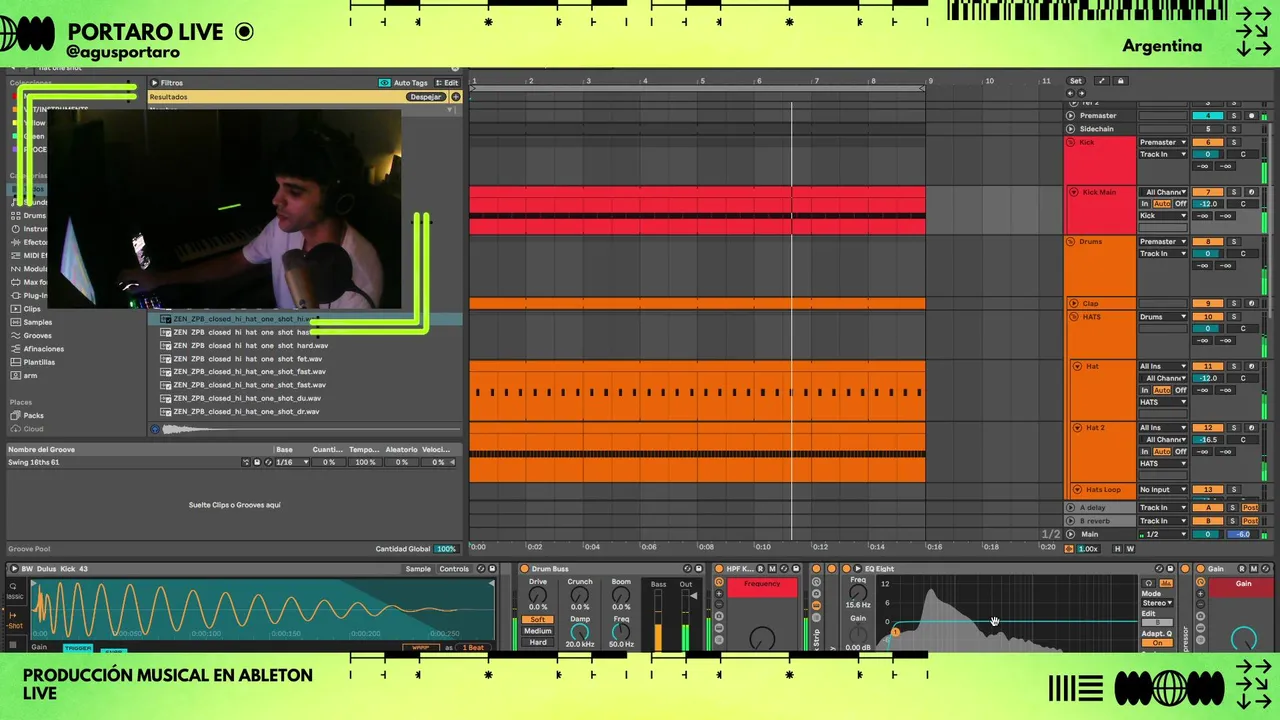Viewport: 1280px width, 720px height.
Task: Click the automation arm icon beside Set
Action: 1101,81
